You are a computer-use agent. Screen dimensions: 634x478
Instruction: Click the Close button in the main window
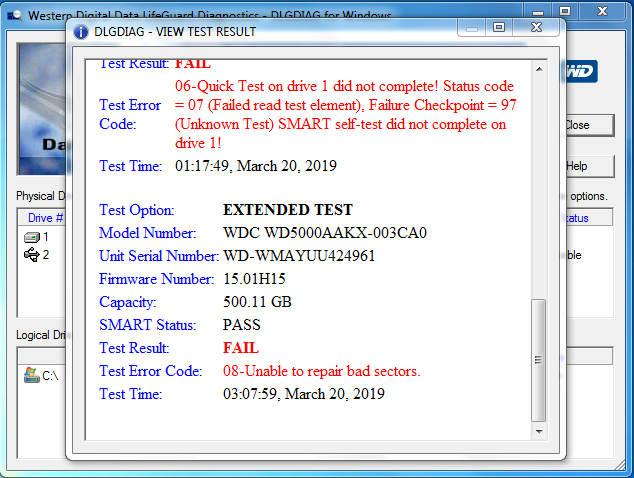[x=590, y=125]
